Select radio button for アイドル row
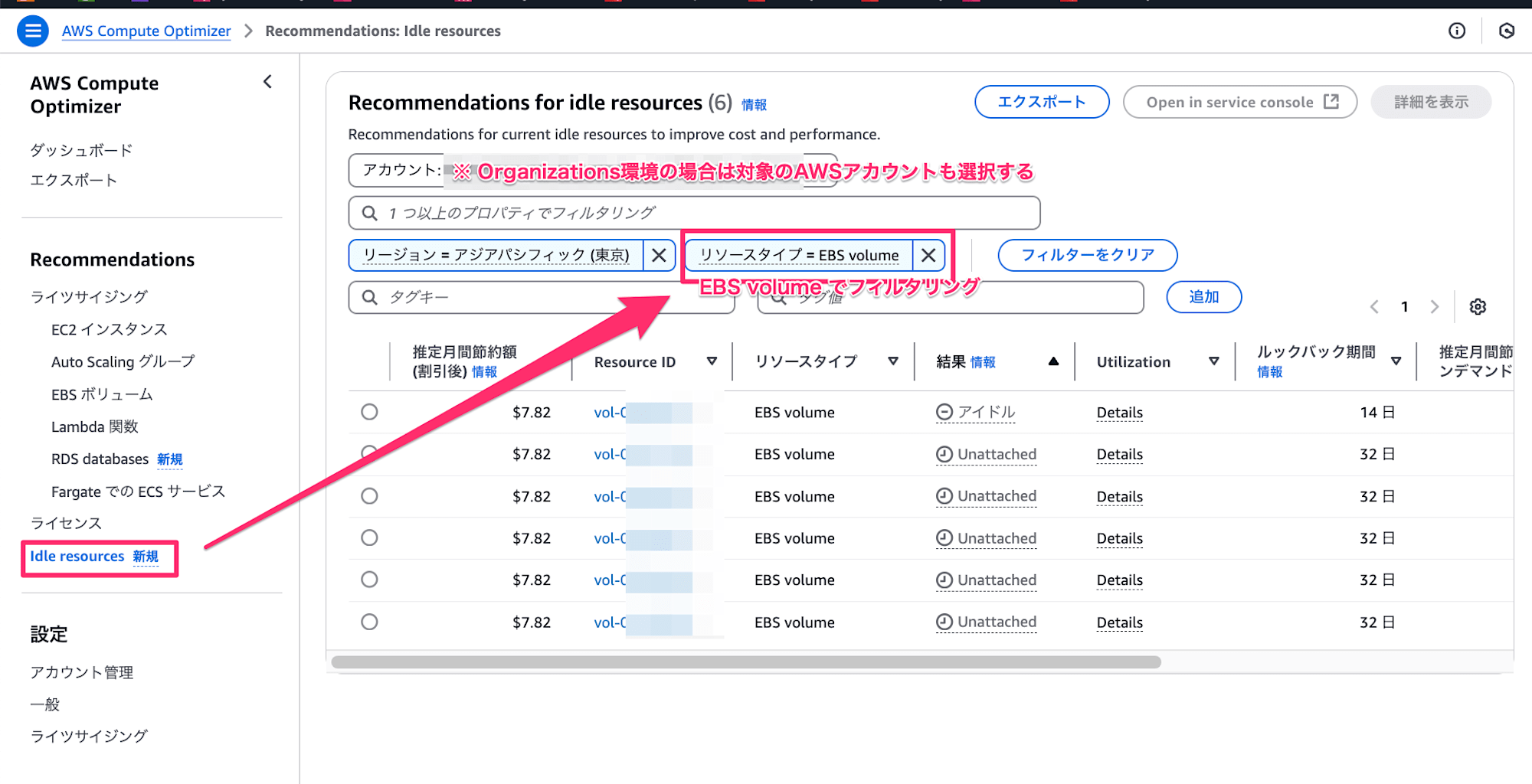Screen dimensions: 1532x784 tap(369, 412)
